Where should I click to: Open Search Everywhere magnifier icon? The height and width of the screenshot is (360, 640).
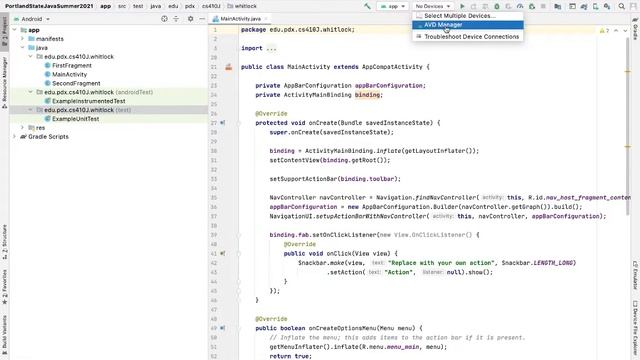(621, 7)
